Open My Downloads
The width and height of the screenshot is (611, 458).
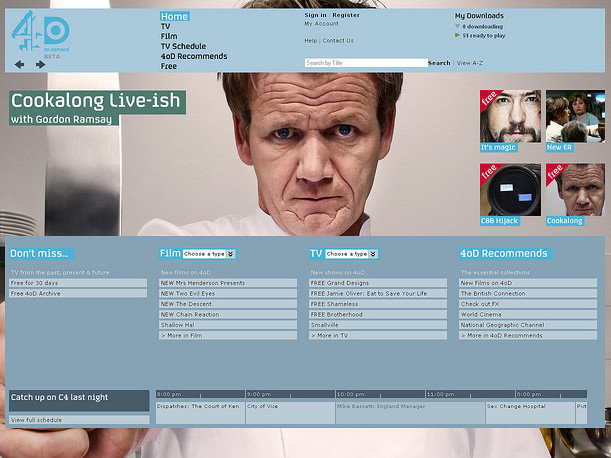click(479, 16)
